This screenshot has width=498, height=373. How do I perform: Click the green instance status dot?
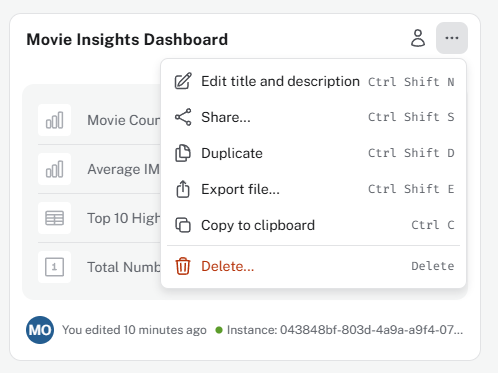coord(219,330)
